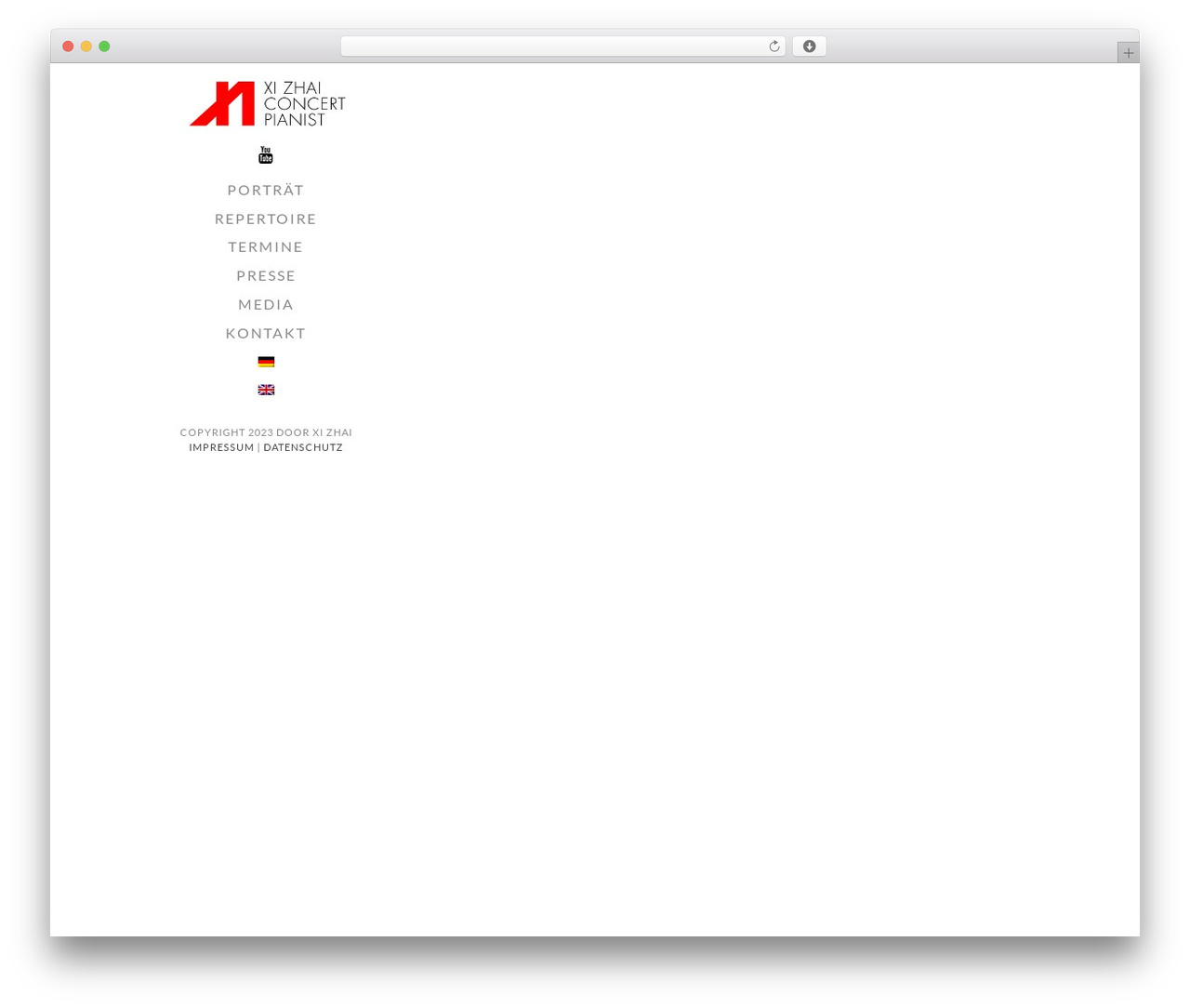1190x1008 pixels.
Task: Switch language via the German flag
Action: (266, 362)
